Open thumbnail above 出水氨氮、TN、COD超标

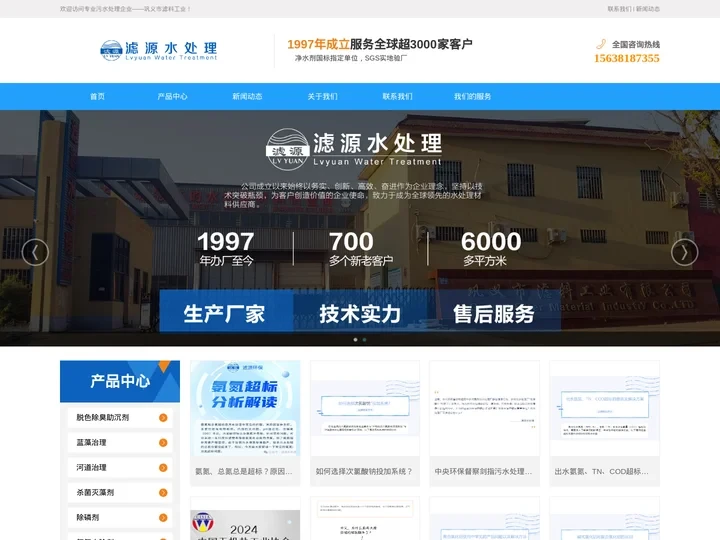click(x=604, y=408)
